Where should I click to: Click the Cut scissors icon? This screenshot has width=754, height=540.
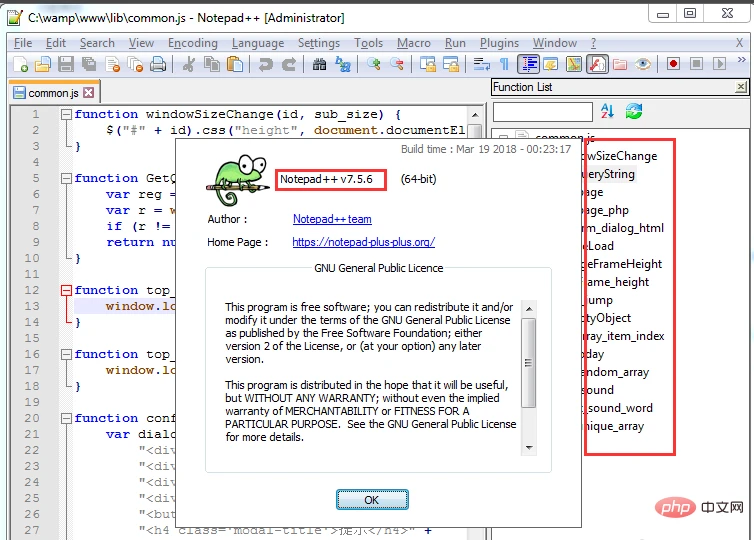click(x=189, y=64)
